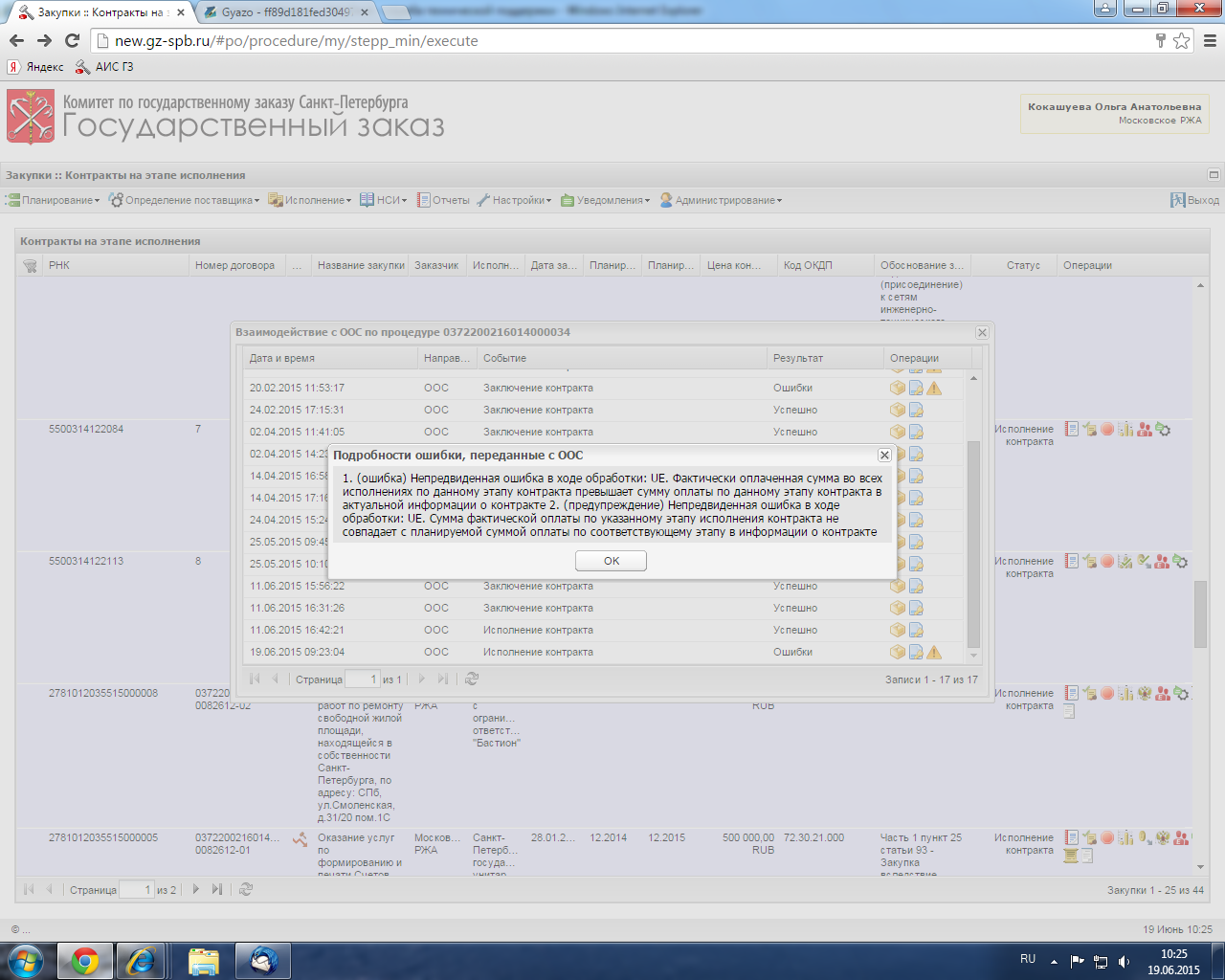Expand the Определение поставщика menu
Image resolution: width=1225 pixels, height=980 pixels.
coord(185,200)
